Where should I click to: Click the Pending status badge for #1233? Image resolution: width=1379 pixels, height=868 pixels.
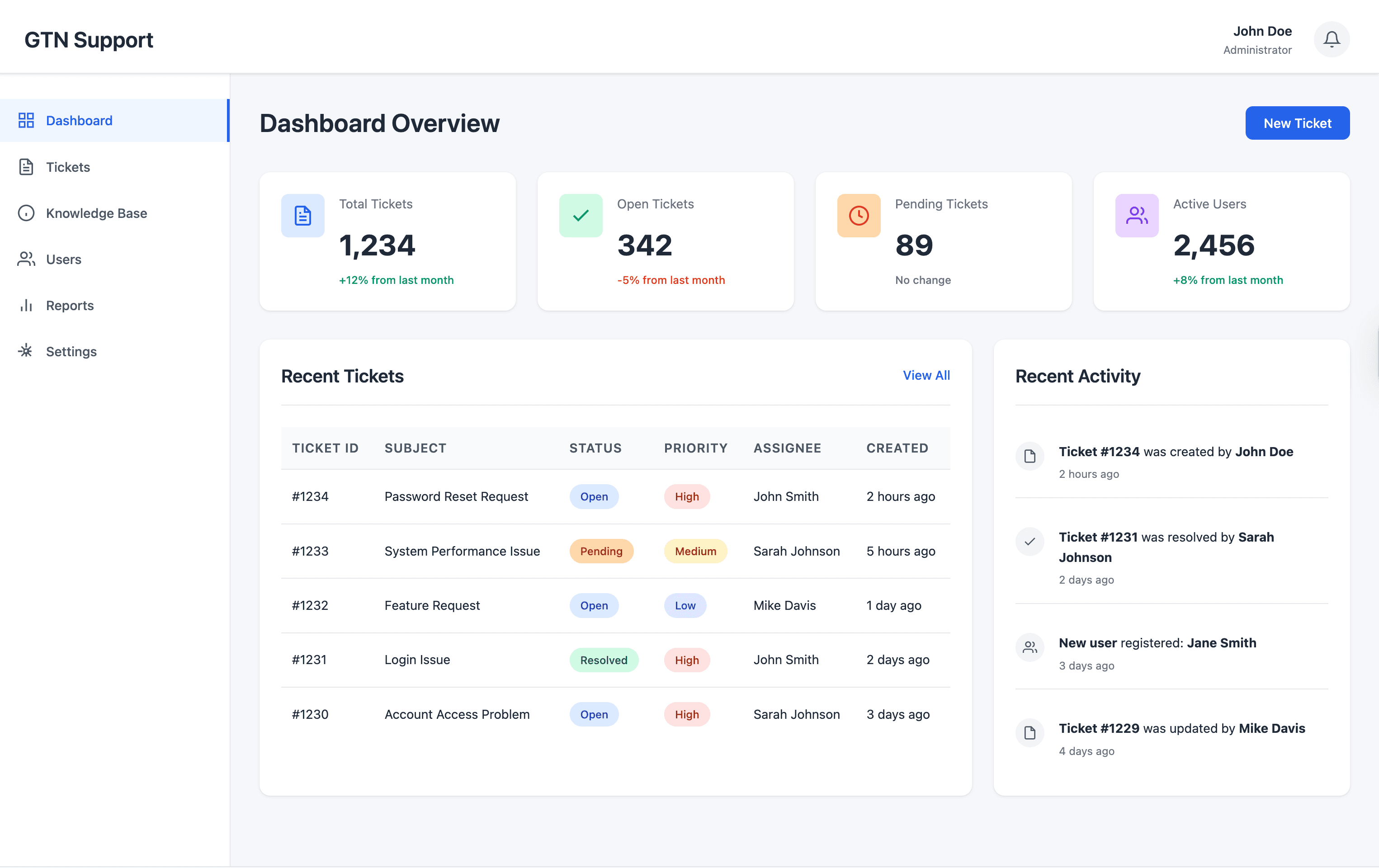(x=601, y=551)
